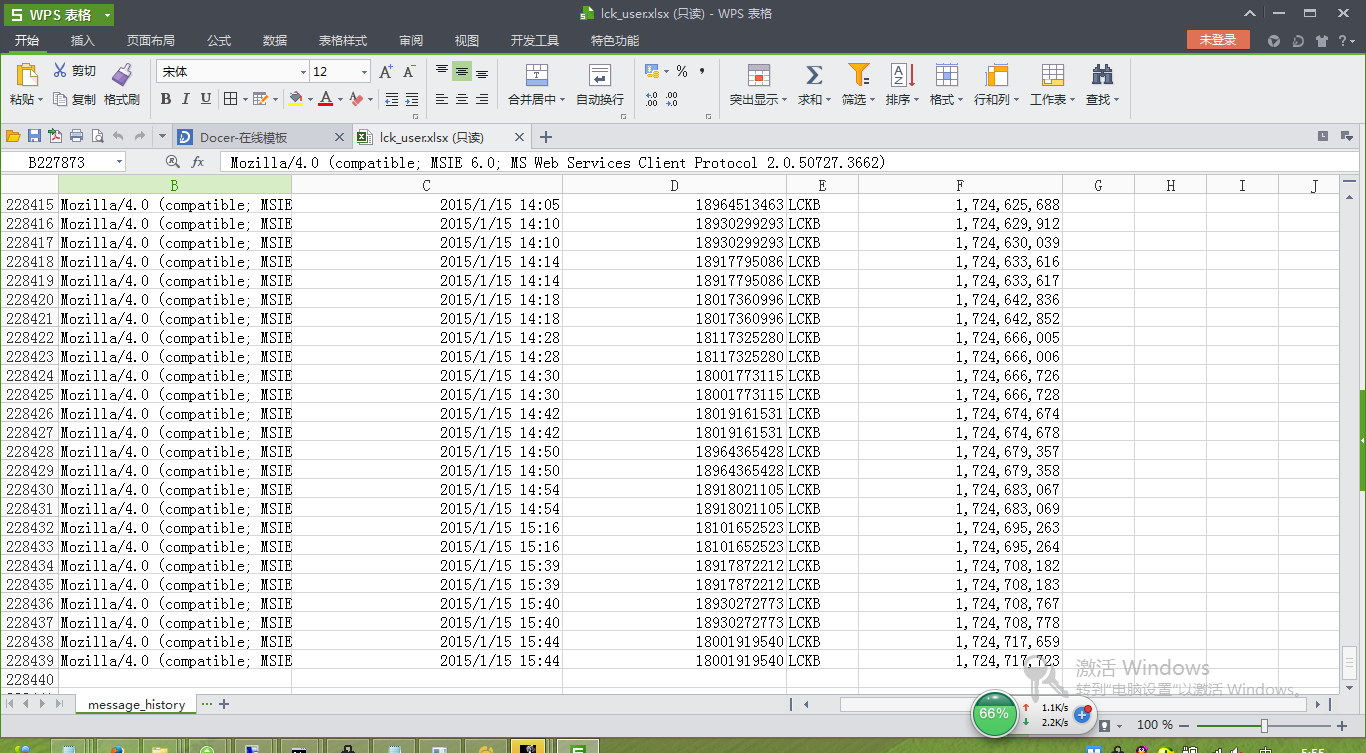
Task: Click the increase indent icon
Action: pyautogui.click(x=411, y=99)
